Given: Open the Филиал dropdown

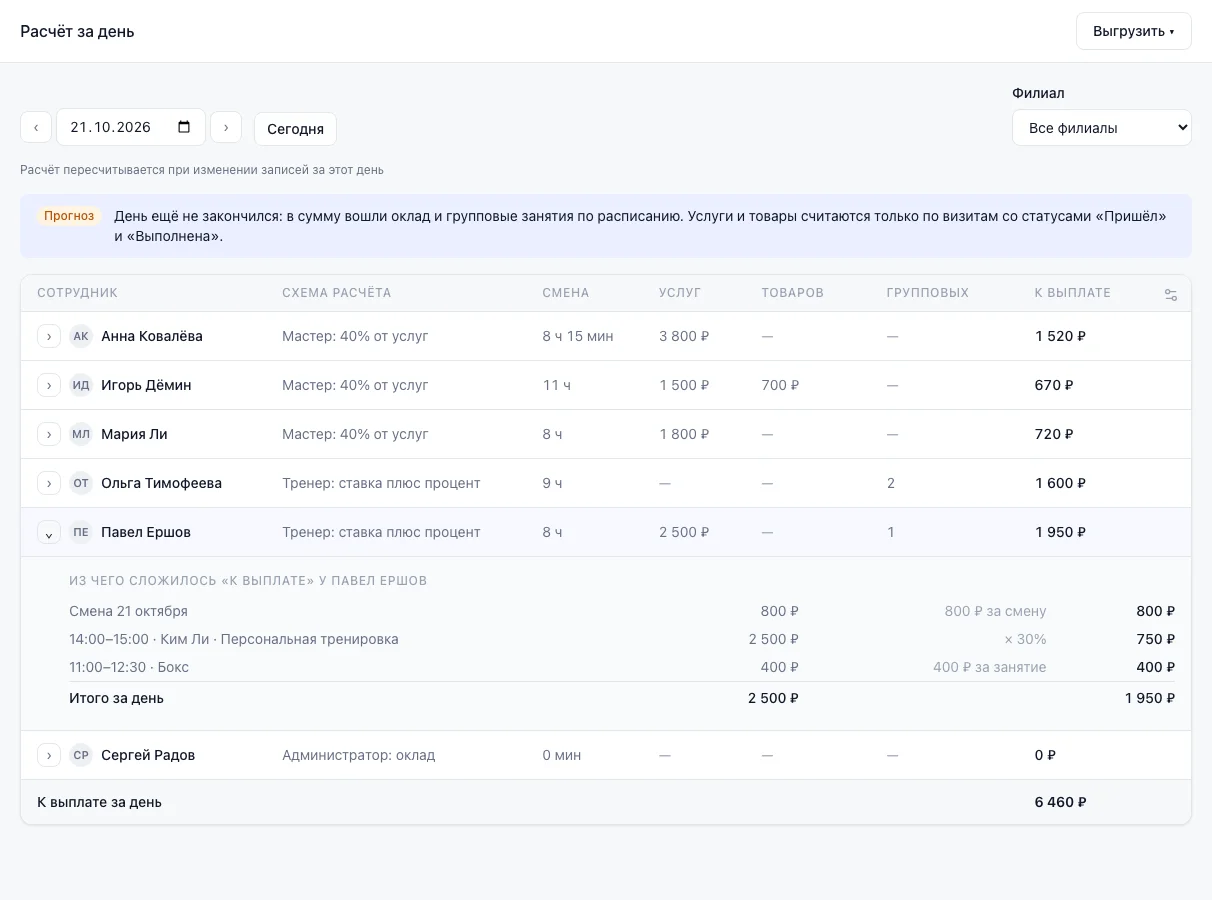Looking at the screenshot, I should (1102, 128).
